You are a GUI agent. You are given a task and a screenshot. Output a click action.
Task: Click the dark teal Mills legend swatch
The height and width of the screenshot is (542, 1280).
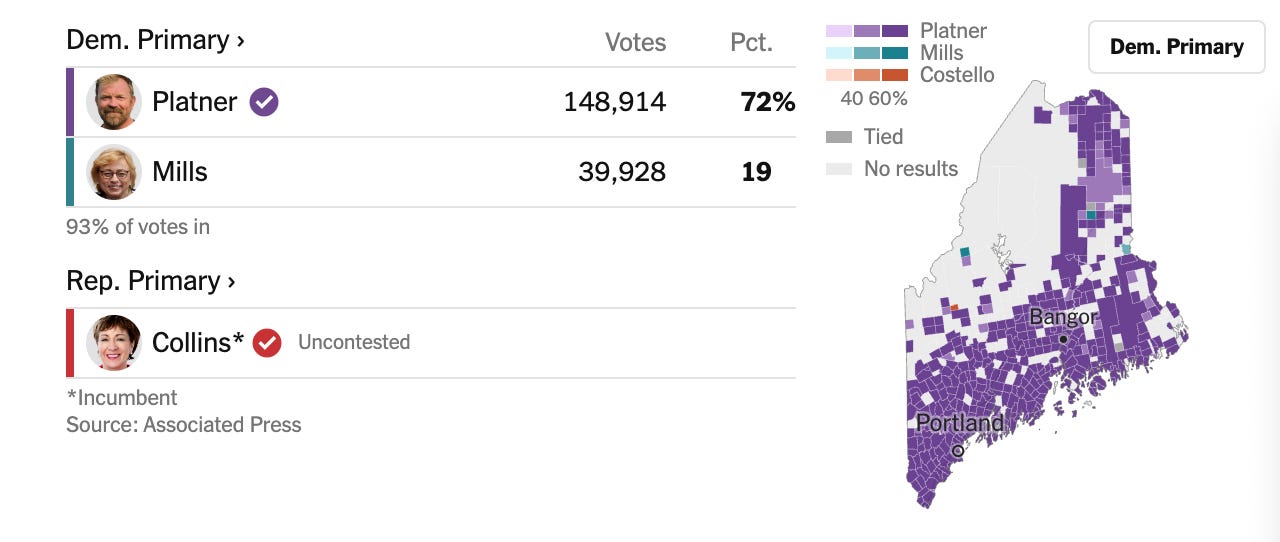(x=895, y=53)
